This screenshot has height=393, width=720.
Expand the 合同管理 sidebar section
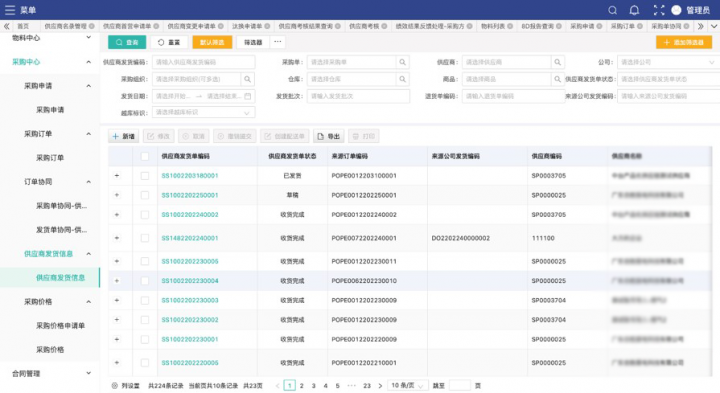pos(88,373)
